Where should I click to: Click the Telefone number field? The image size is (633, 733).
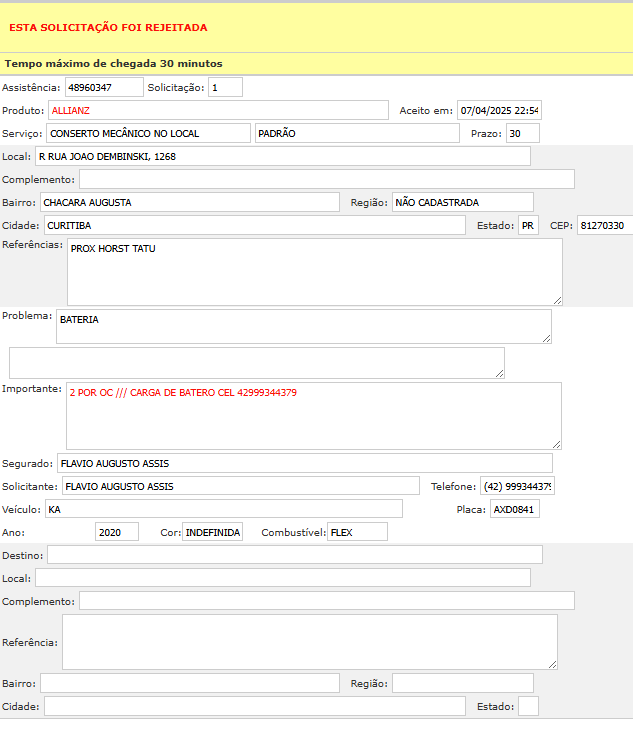coord(517,486)
